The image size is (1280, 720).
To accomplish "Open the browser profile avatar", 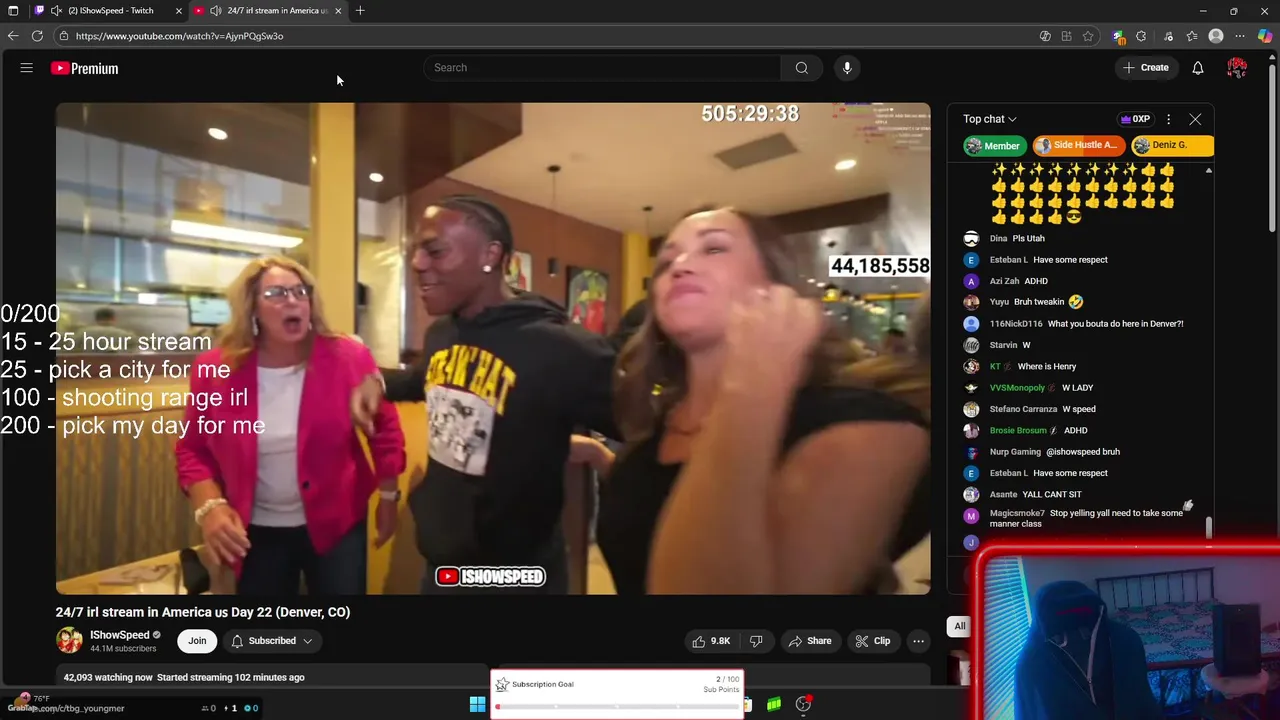I will [x=1216, y=36].
